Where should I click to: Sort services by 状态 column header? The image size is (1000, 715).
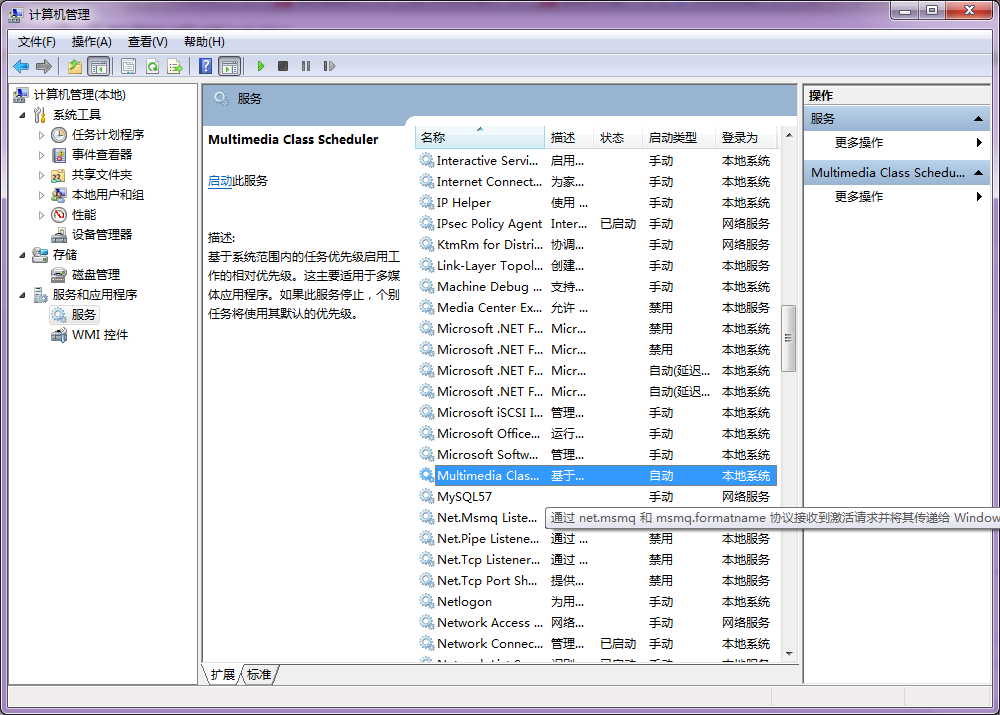618,137
